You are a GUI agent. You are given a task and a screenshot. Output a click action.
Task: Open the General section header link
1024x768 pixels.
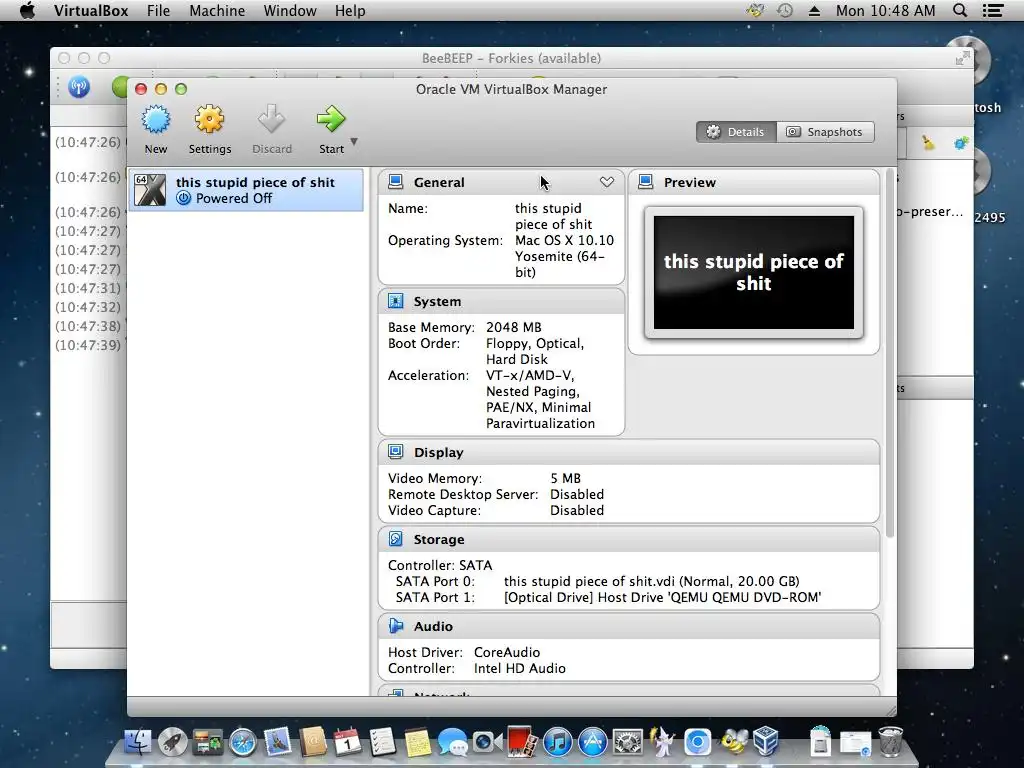tap(439, 182)
